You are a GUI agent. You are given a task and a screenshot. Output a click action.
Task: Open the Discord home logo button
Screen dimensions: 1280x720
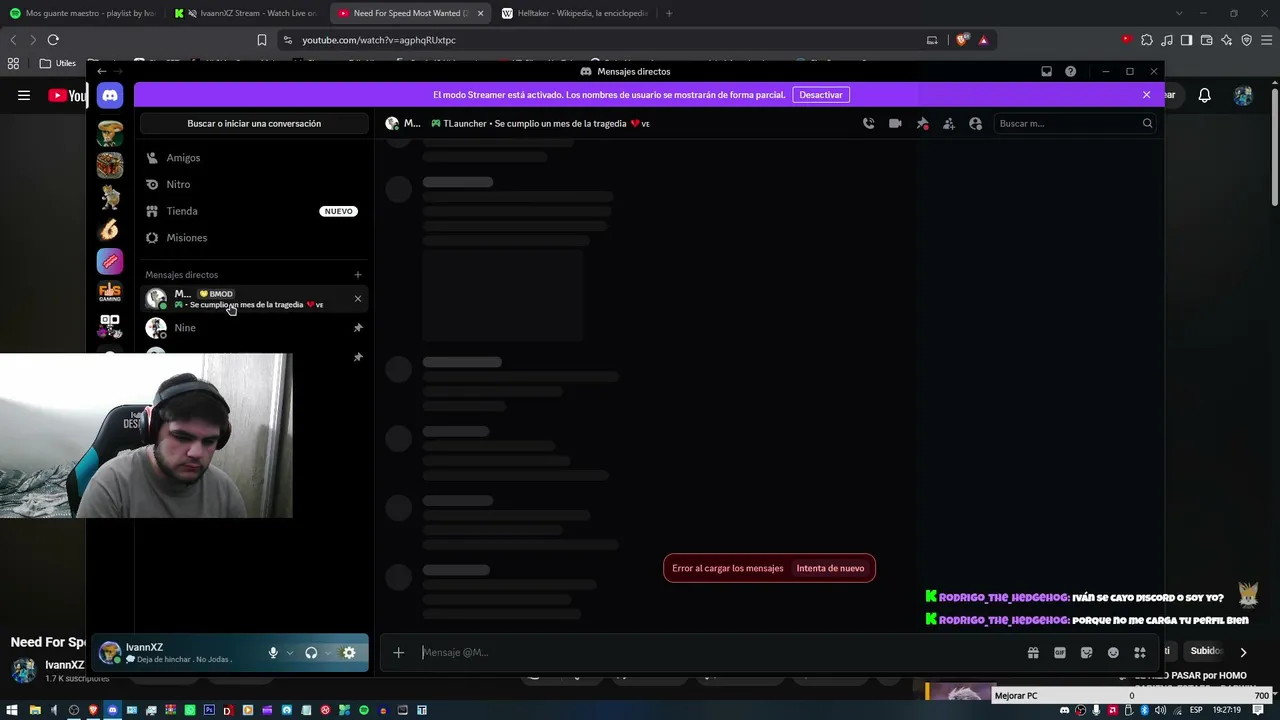[x=110, y=96]
